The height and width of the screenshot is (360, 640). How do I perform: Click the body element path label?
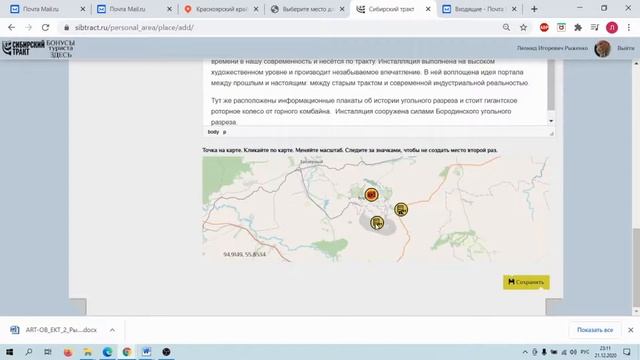213,132
